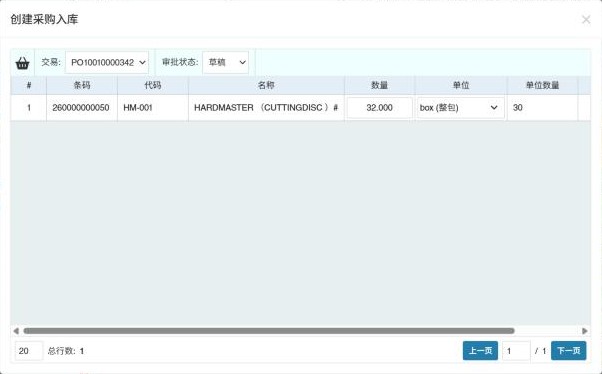Select name cell HARDMASTER (CUTTINGDISC)

(x=266, y=108)
